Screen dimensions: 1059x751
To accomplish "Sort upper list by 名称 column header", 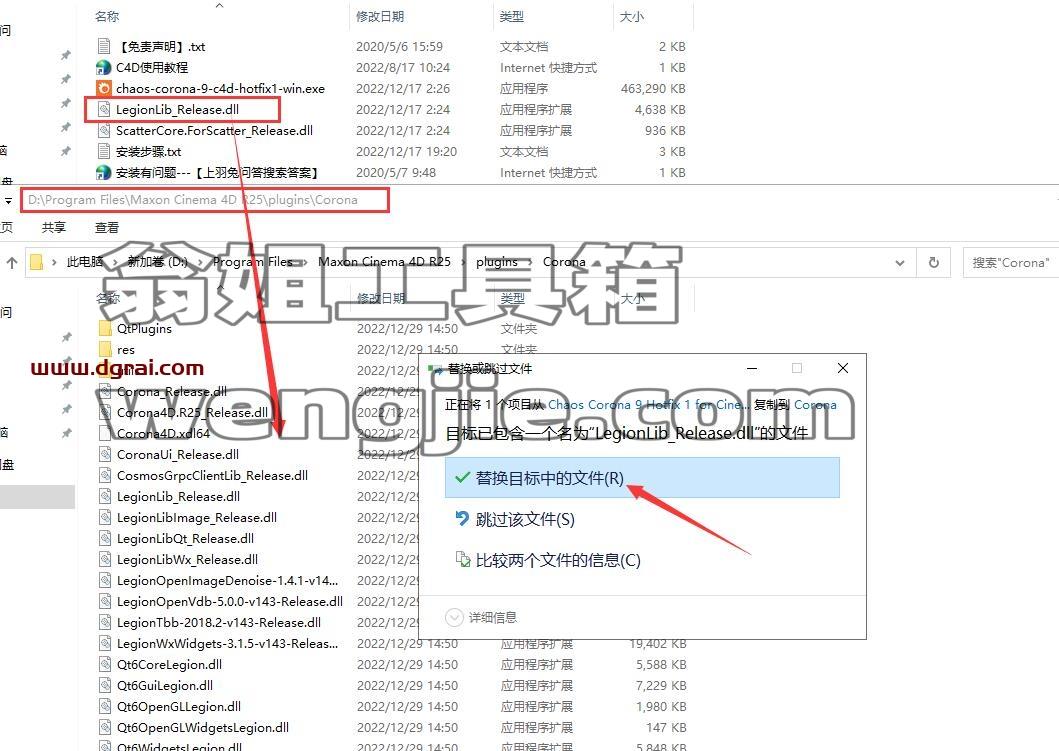I will point(107,16).
